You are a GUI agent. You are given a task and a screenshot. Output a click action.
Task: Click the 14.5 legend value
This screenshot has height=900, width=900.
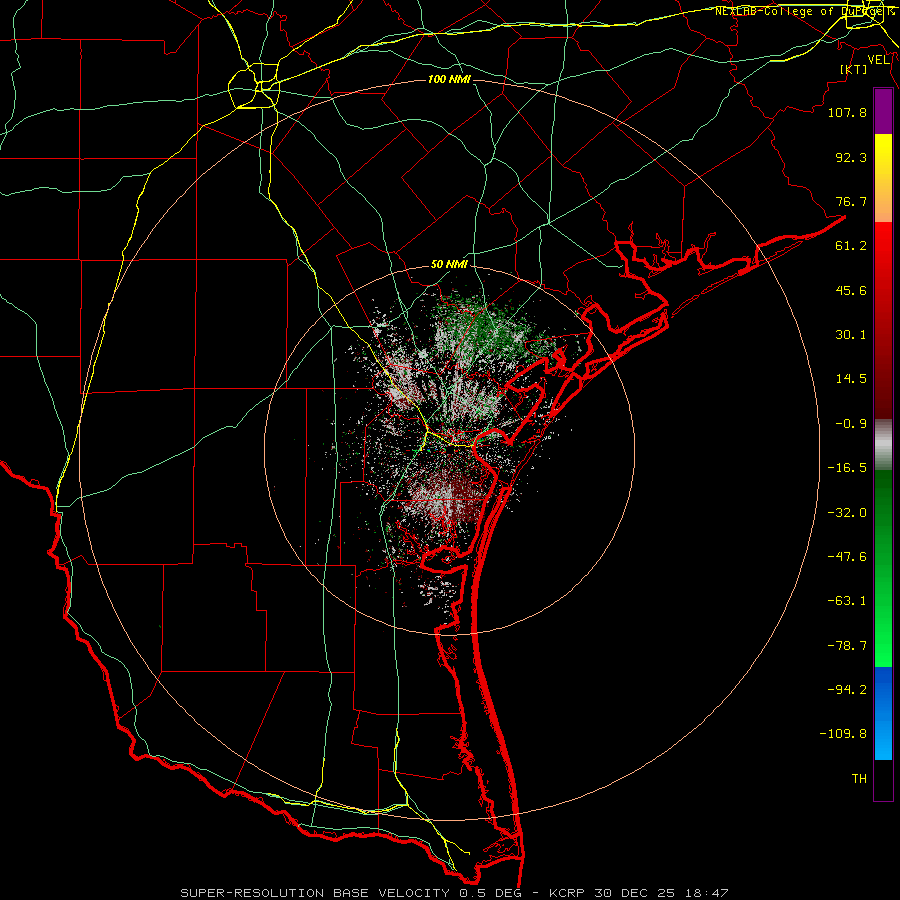[x=851, y=379]
